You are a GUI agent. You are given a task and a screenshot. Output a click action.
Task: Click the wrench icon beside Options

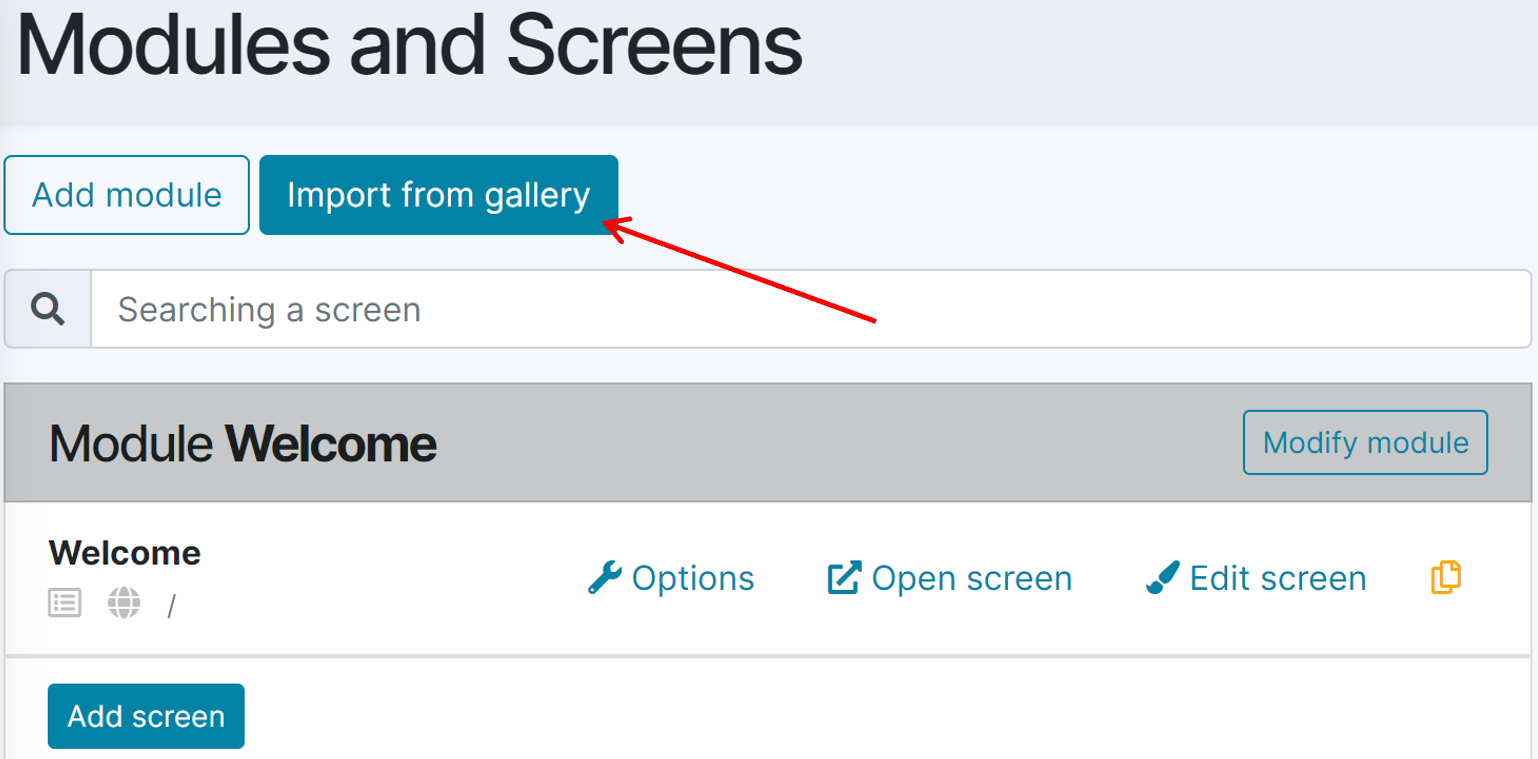pyautogui.click(x=604, y=578)
